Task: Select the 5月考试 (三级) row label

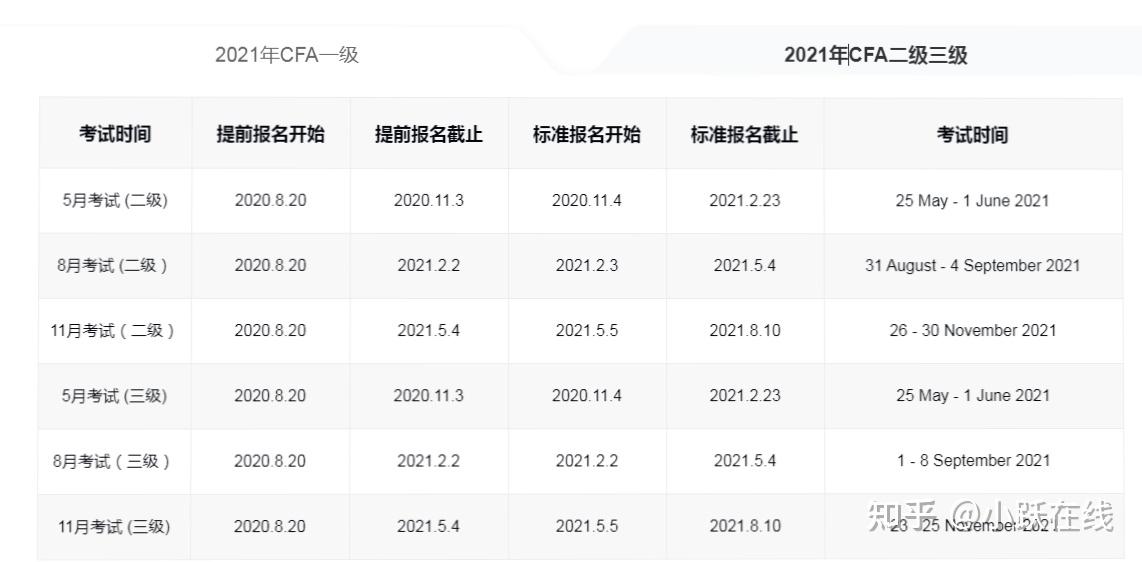Action: [115, 396]
